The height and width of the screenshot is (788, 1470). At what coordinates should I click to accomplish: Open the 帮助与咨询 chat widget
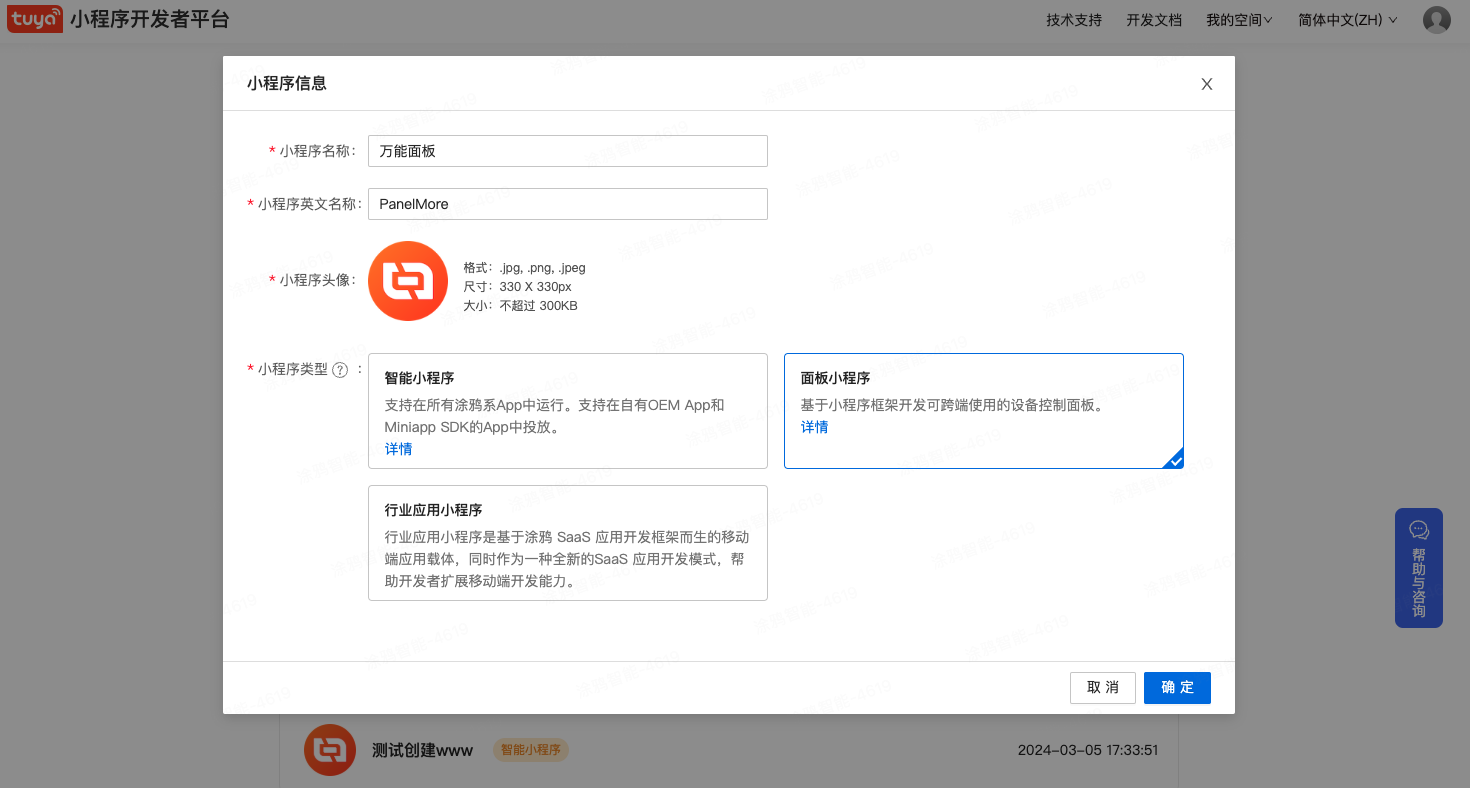click(1418, 567)
